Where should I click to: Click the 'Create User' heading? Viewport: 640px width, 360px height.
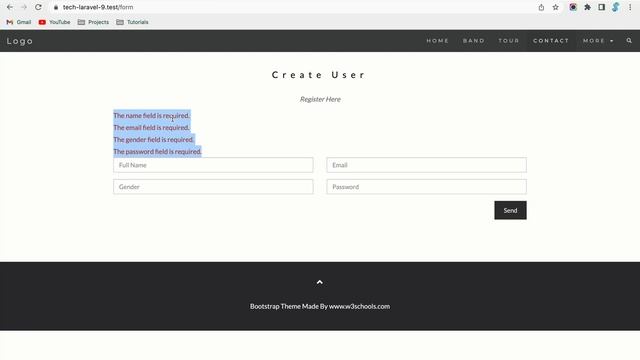(320, 75)
